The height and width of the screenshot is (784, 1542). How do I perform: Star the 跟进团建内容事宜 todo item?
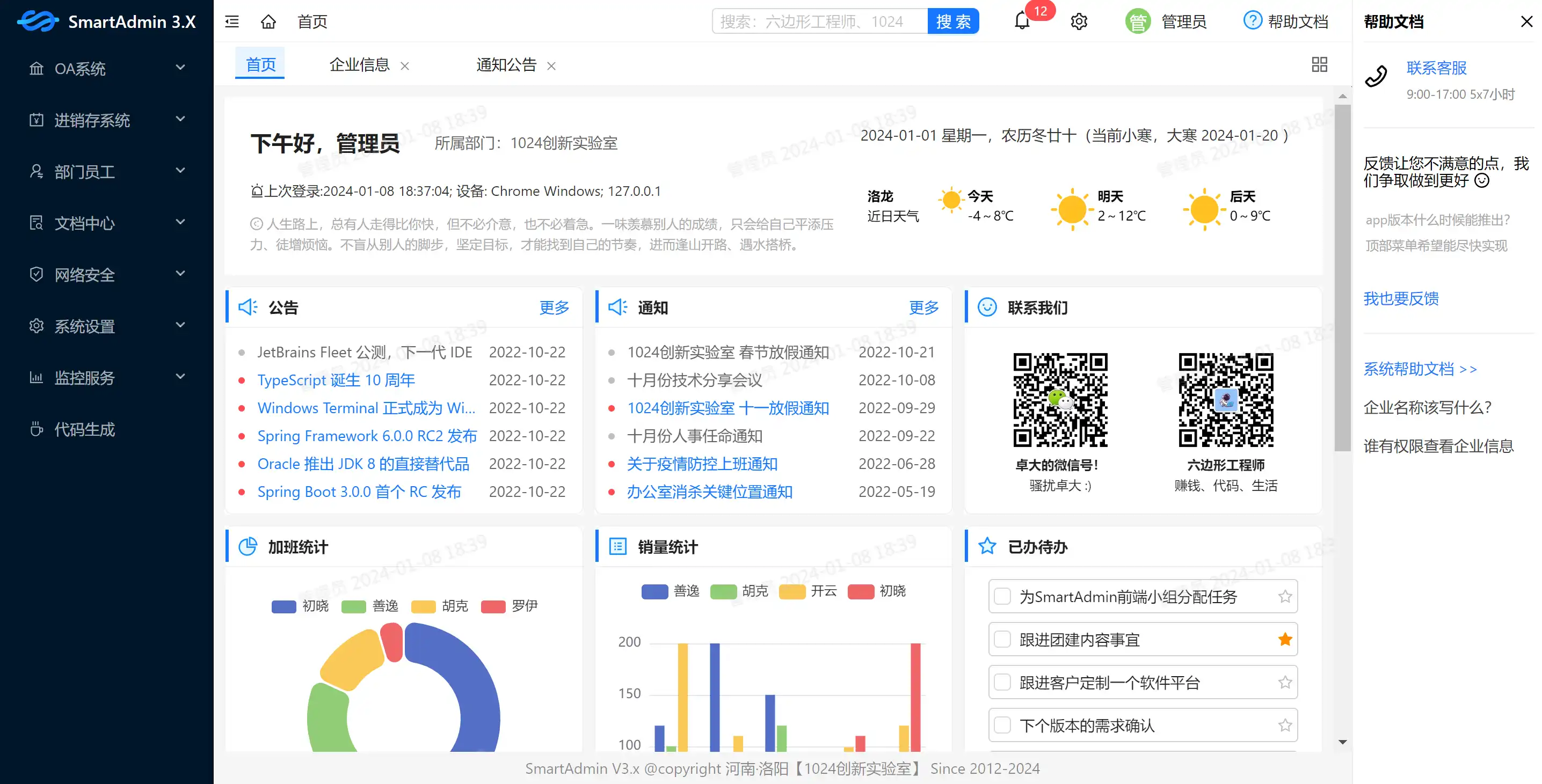point(1285,639)
